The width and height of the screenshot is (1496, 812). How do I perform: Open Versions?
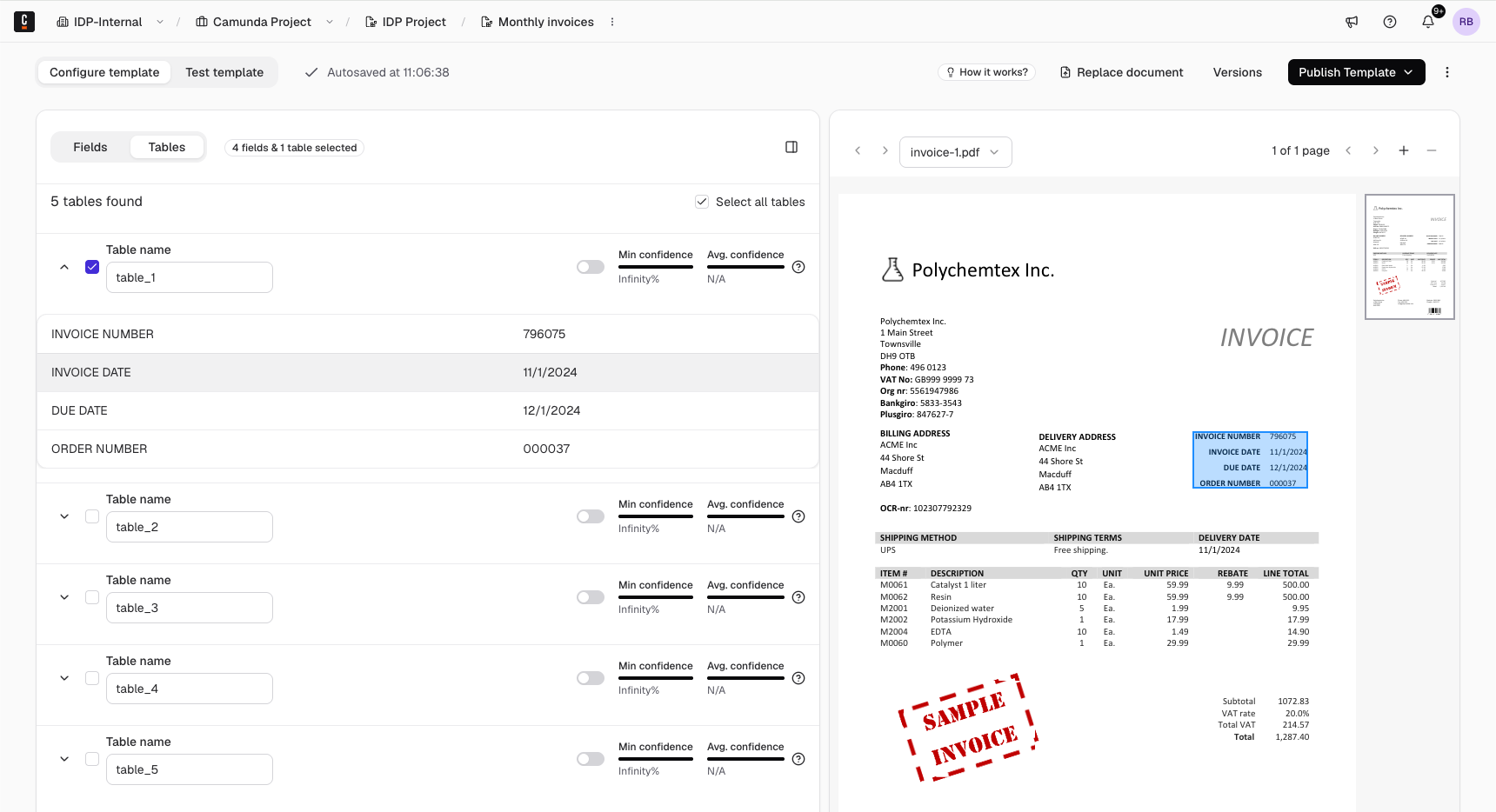tap(1237, 72)
